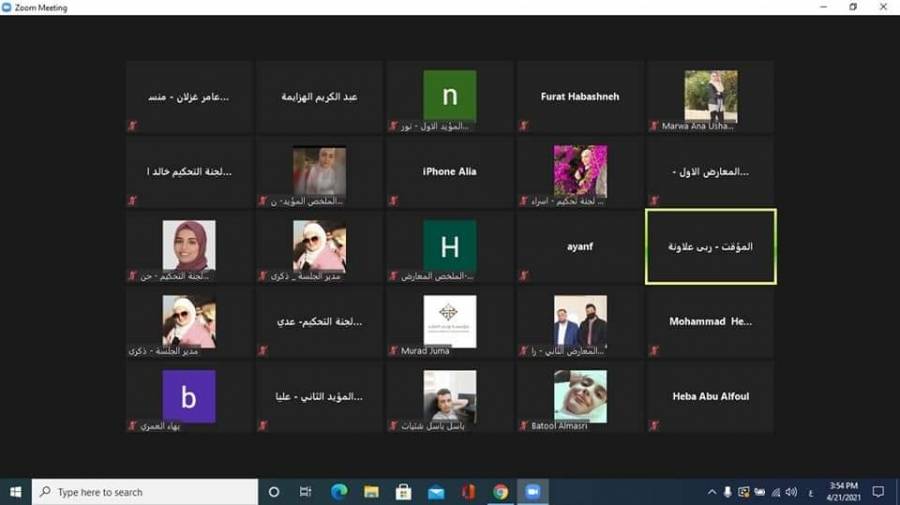
Task: Select the Mohammad He... participant tile
Action: coord(711,322)
